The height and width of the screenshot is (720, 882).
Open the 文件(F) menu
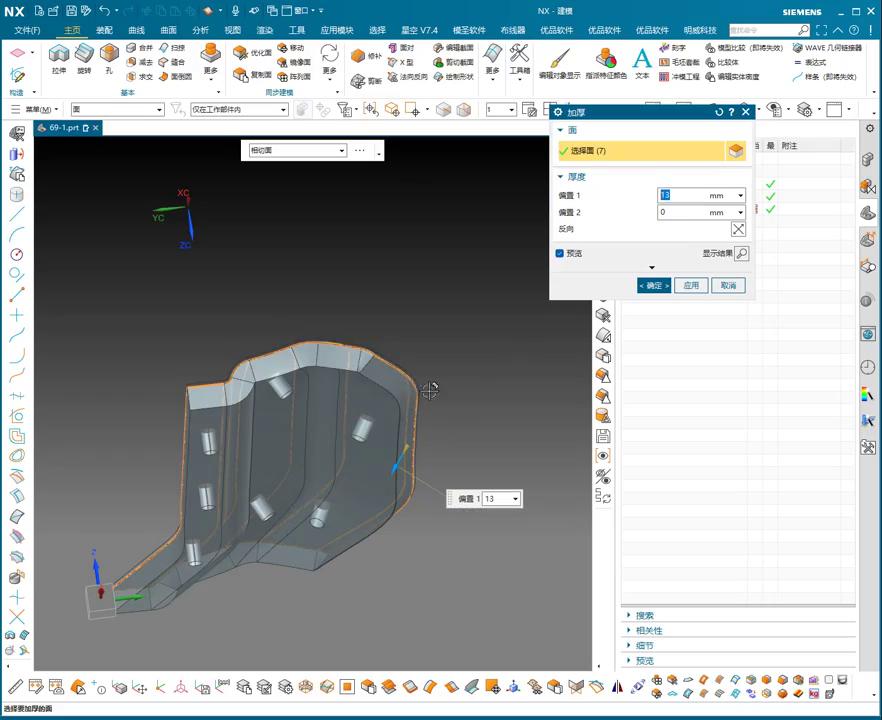pyautogui.click(x=27, y=30)
